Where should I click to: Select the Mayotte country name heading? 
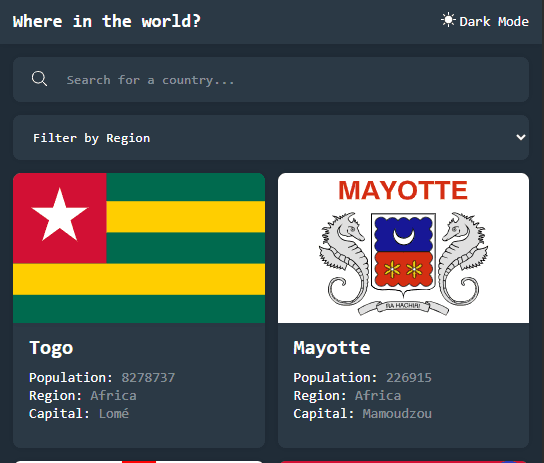(x=332, y=348)
